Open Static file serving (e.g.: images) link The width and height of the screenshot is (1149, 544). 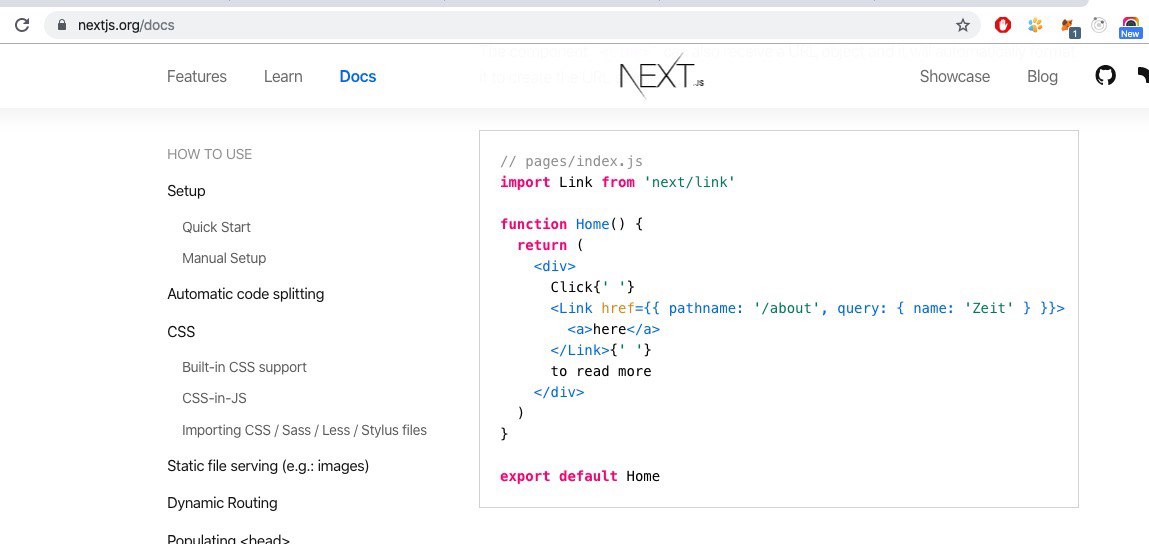coord(268,466)
